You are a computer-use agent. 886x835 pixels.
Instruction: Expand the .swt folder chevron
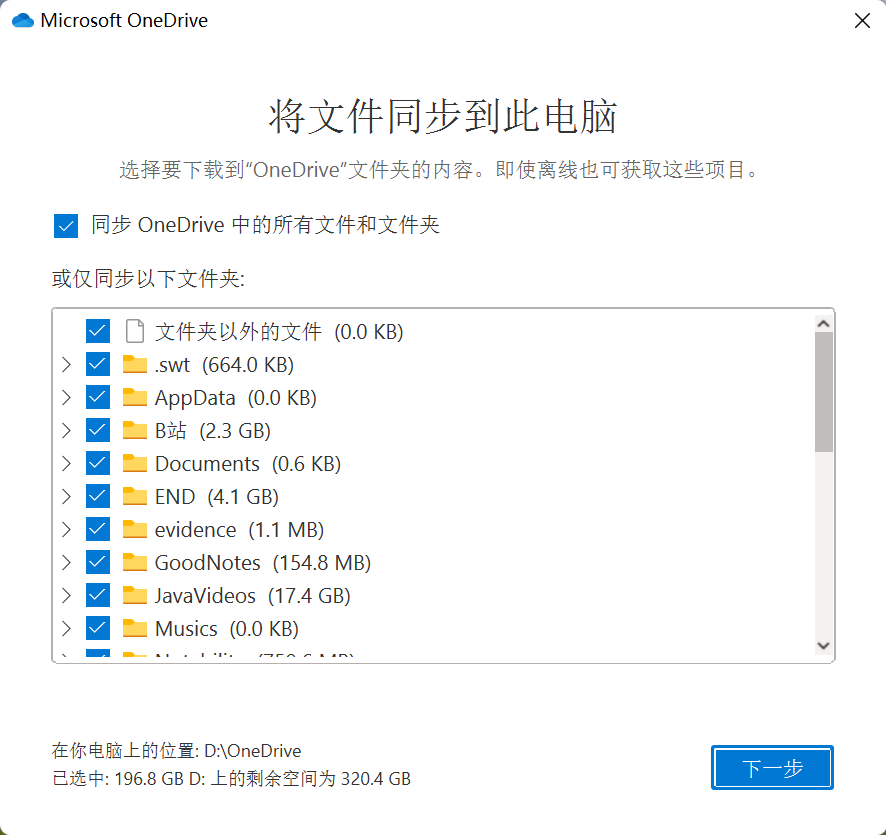click(x=66, y=364)
